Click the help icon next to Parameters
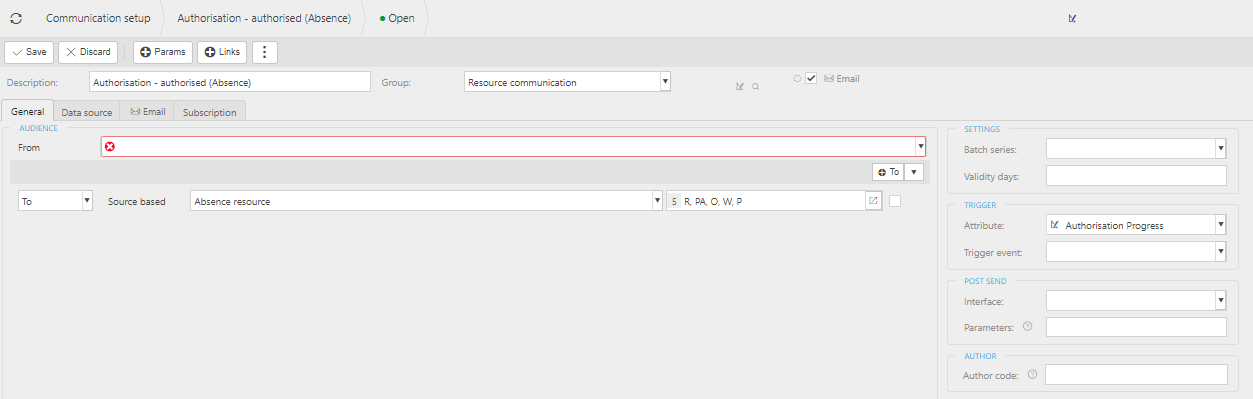This screenshot has width=1253, height=399. 1027,326
